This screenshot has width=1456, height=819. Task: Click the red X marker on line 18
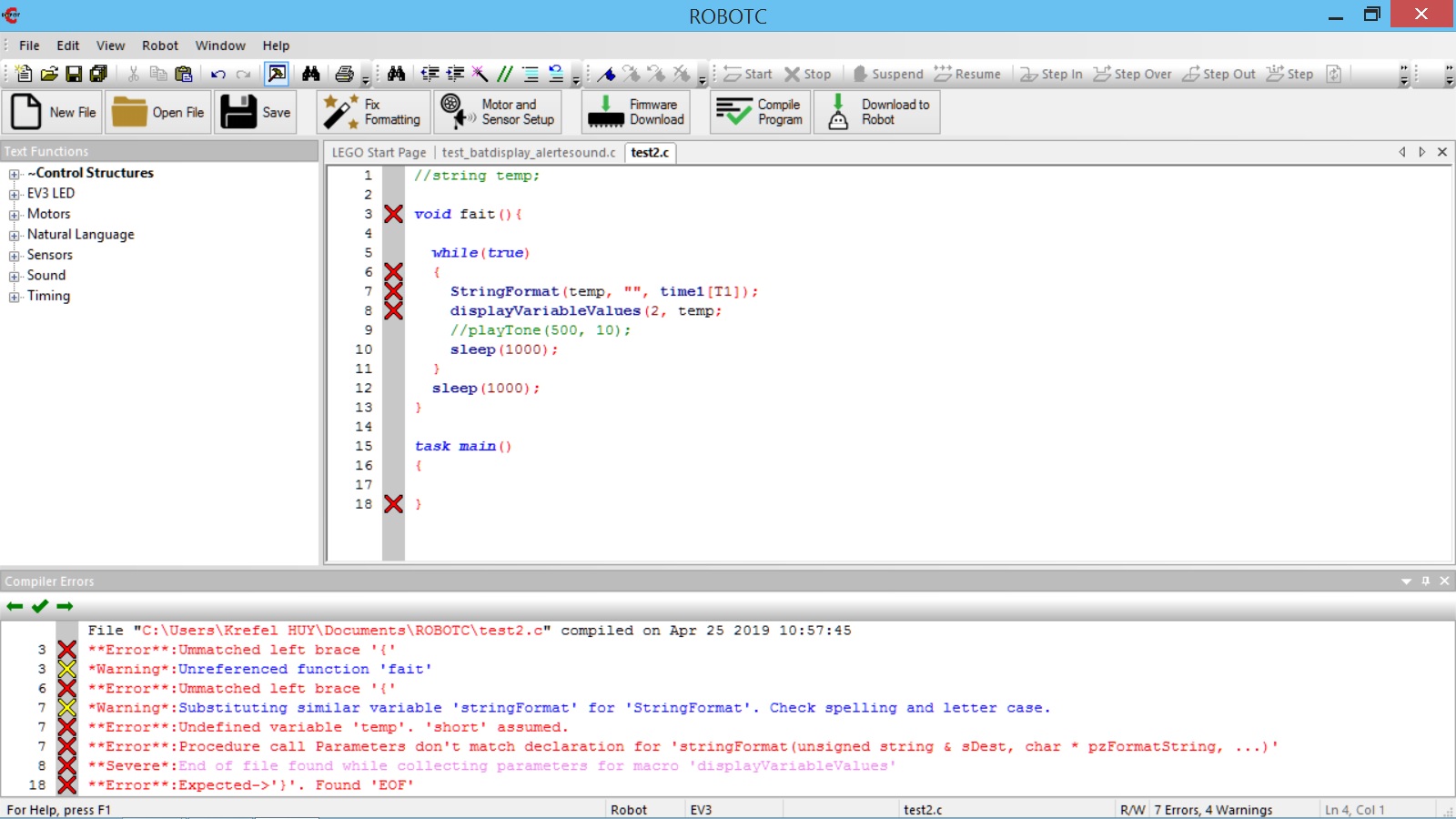coord(393,504)
